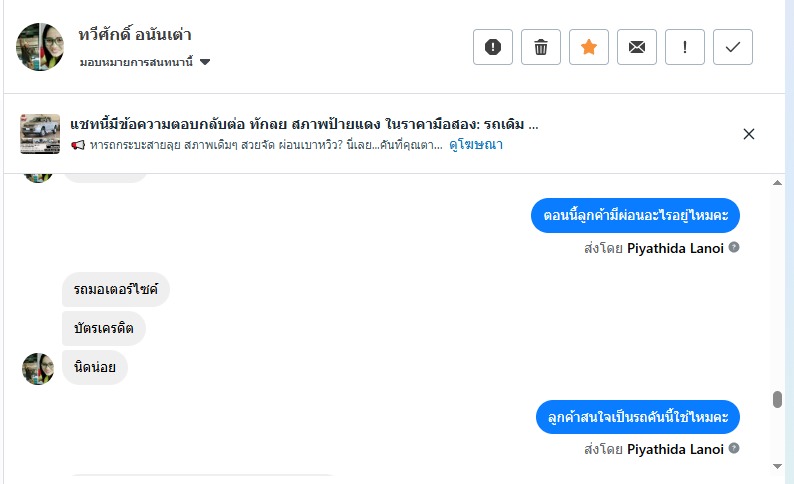794x484 pixels.
Task: Click the customer avatar beside นิดน่อย message
Action: [x=38, y=368]
